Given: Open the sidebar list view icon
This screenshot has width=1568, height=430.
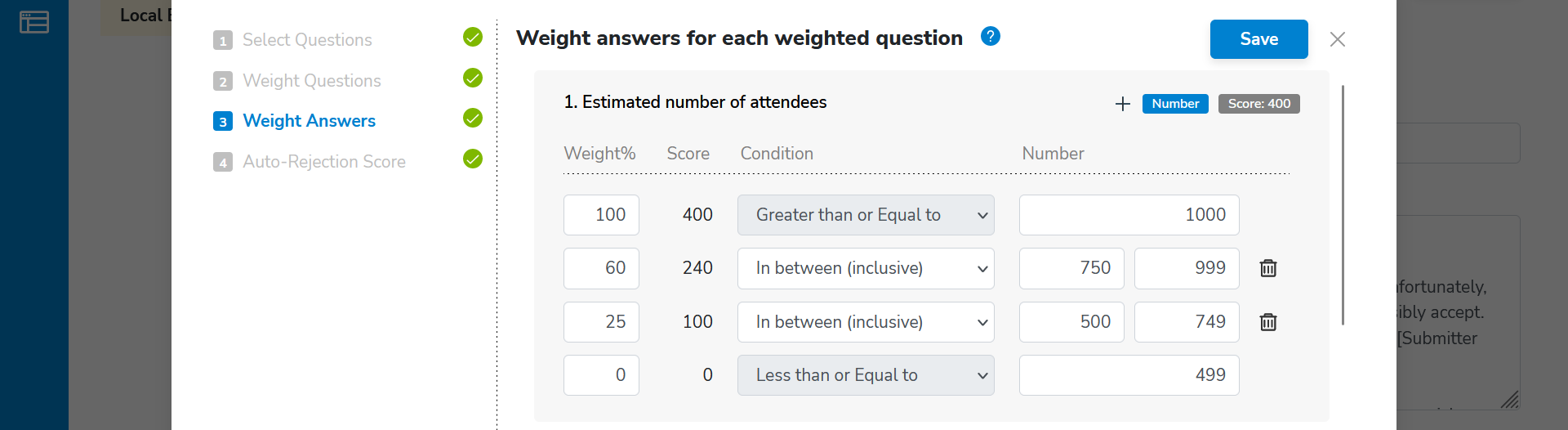Looking at the screenshot, I should point(34,22).
